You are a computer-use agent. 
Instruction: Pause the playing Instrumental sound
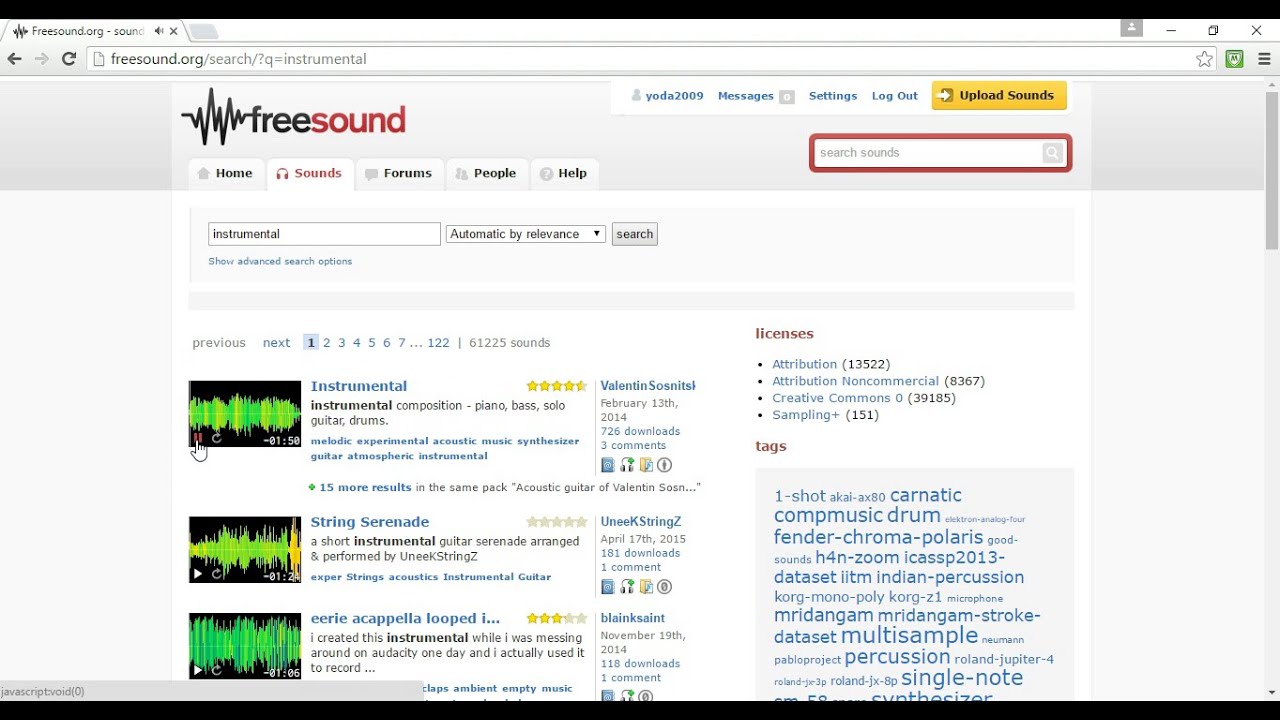tap(198, 439)
